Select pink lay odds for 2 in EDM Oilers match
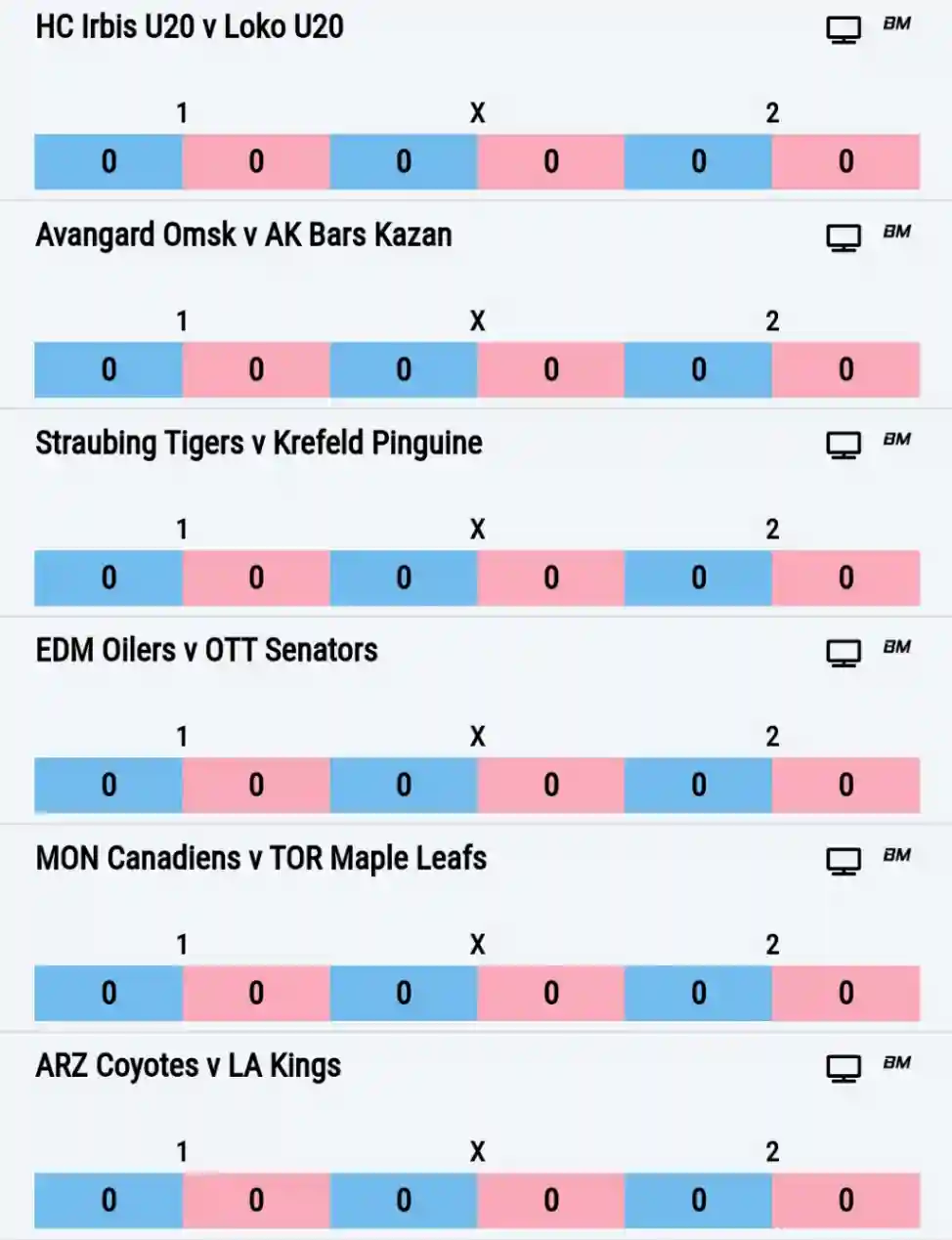 [x=846, y=785]
